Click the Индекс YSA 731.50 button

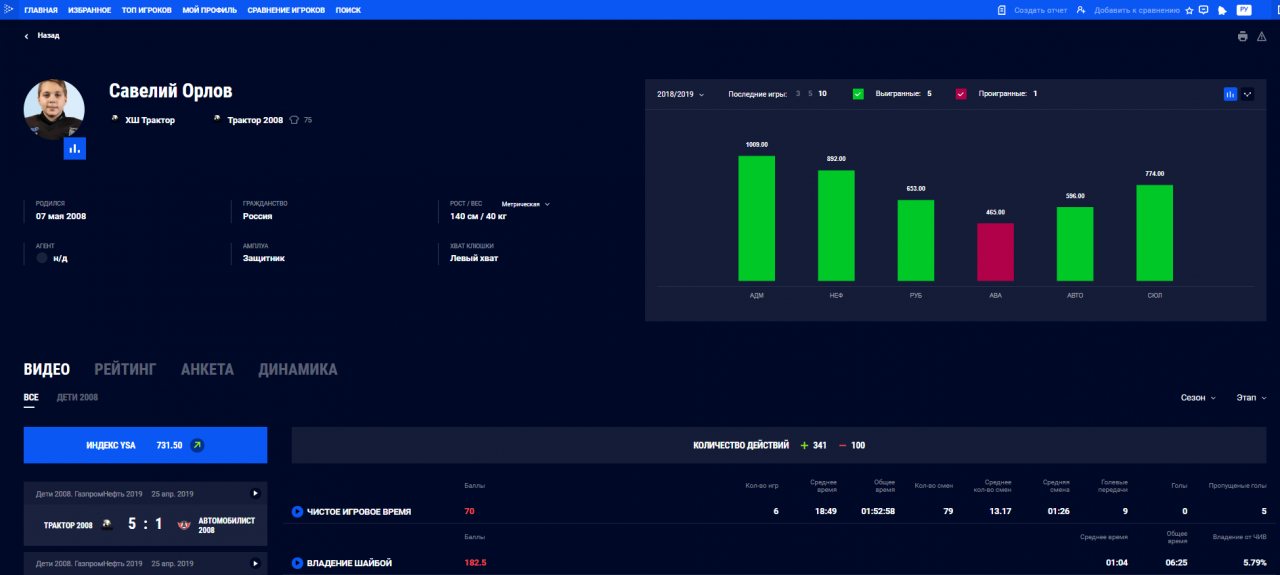coord(145,445)
